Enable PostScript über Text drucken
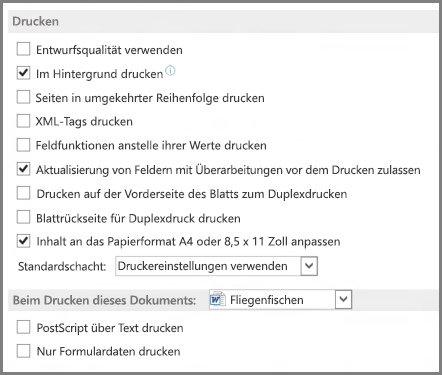This screenshot has width=442, height=375. (x=23, y=327)
